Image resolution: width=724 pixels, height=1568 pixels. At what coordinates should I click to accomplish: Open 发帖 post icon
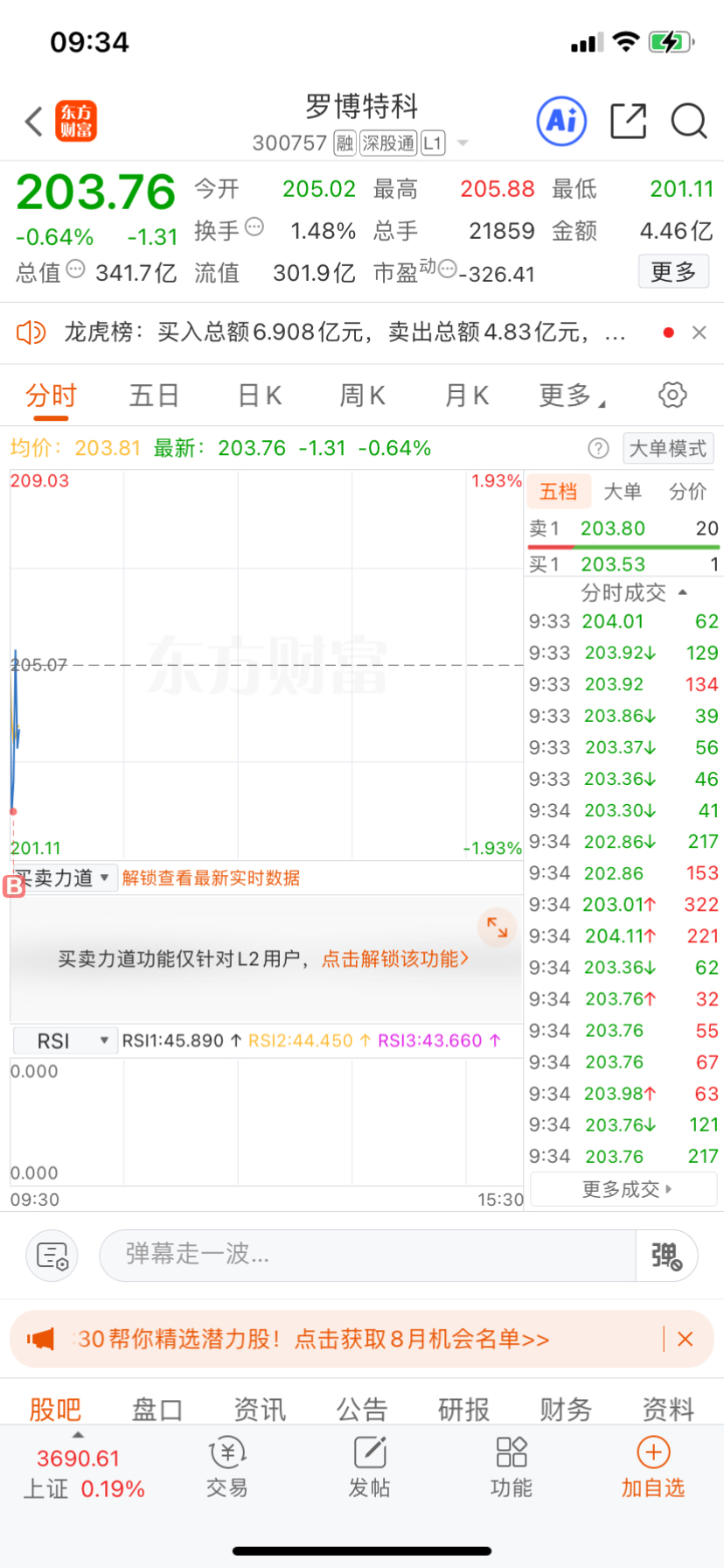[x=370, y=1468]
